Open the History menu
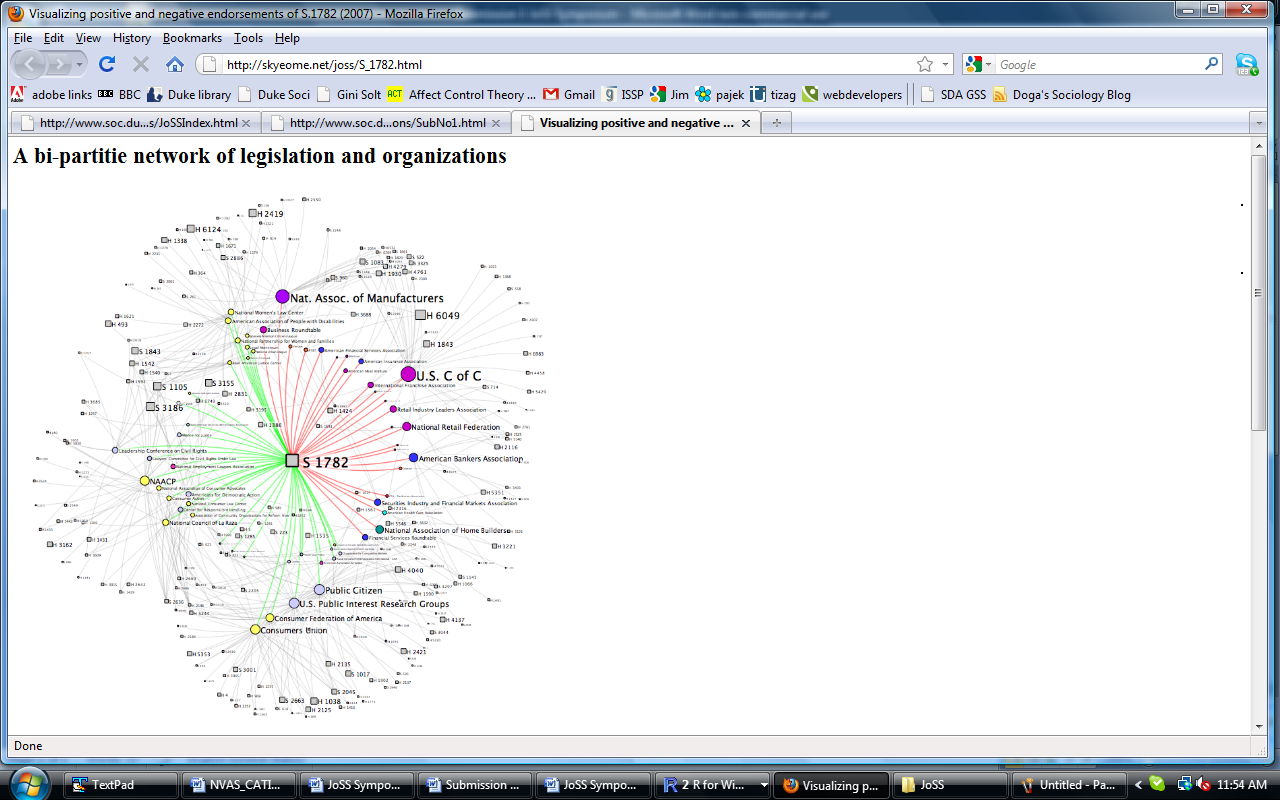Screen dimensions: 1280x800 (132, 38)
